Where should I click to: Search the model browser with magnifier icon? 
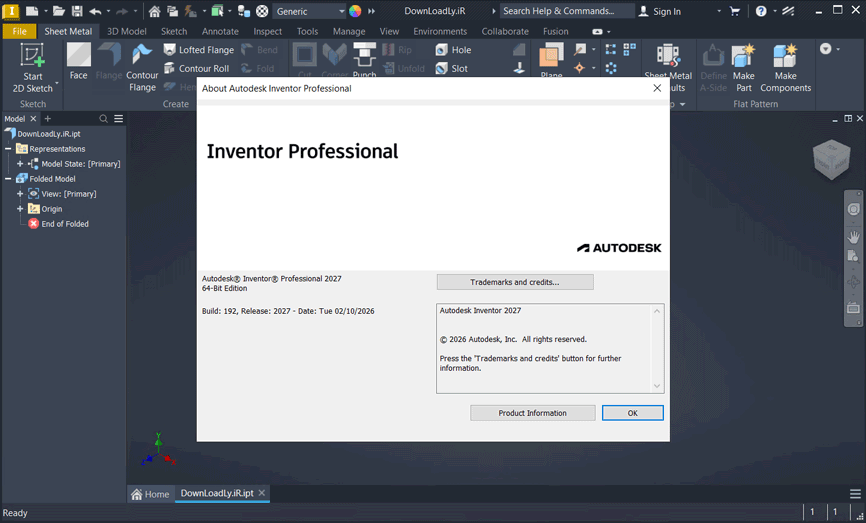coord(103,119)
